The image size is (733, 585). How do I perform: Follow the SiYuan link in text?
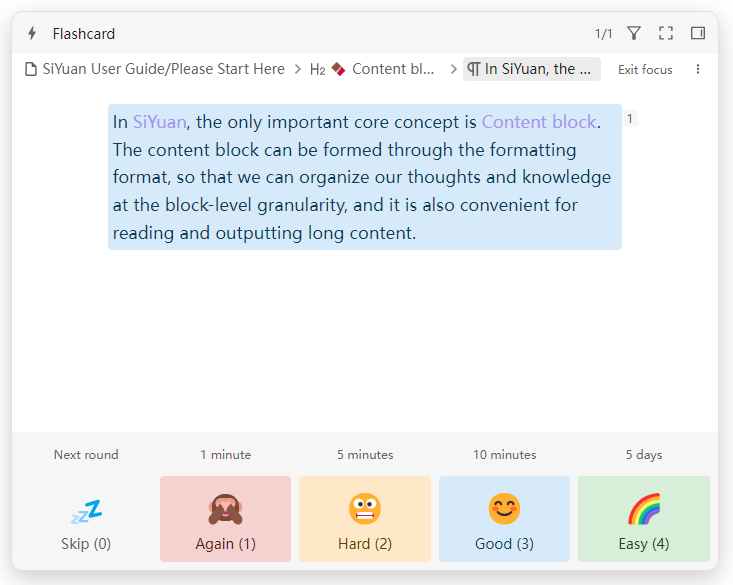159,123
